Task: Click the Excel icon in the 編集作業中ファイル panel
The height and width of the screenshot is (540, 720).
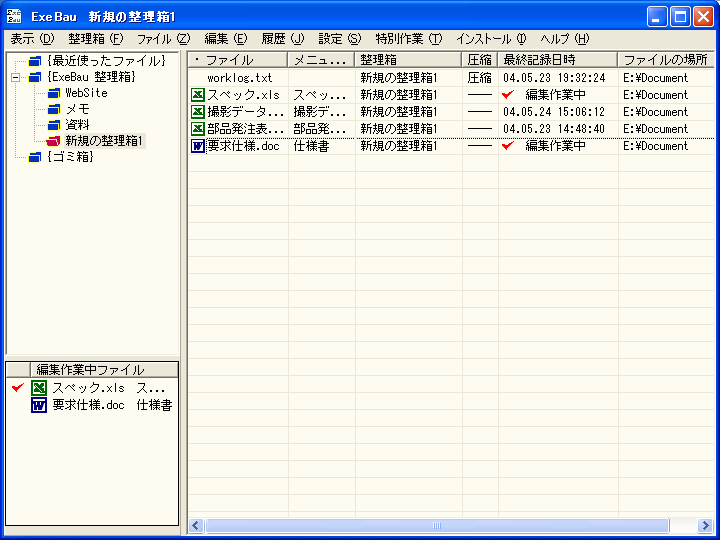Action: [x=39, y=388]
